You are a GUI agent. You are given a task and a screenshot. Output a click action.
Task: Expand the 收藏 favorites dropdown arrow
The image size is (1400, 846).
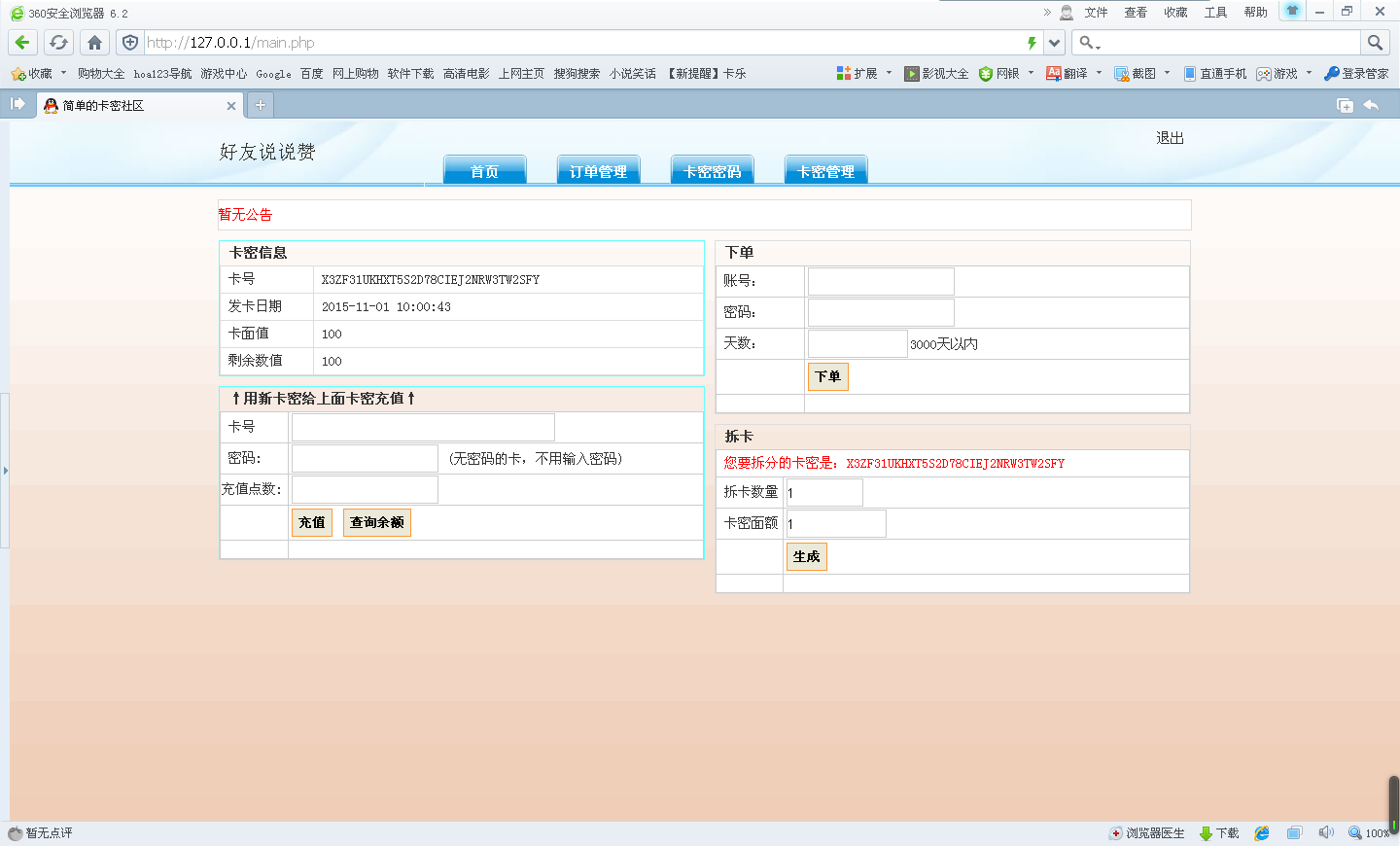pyautogui.click(x=64, y=73)
